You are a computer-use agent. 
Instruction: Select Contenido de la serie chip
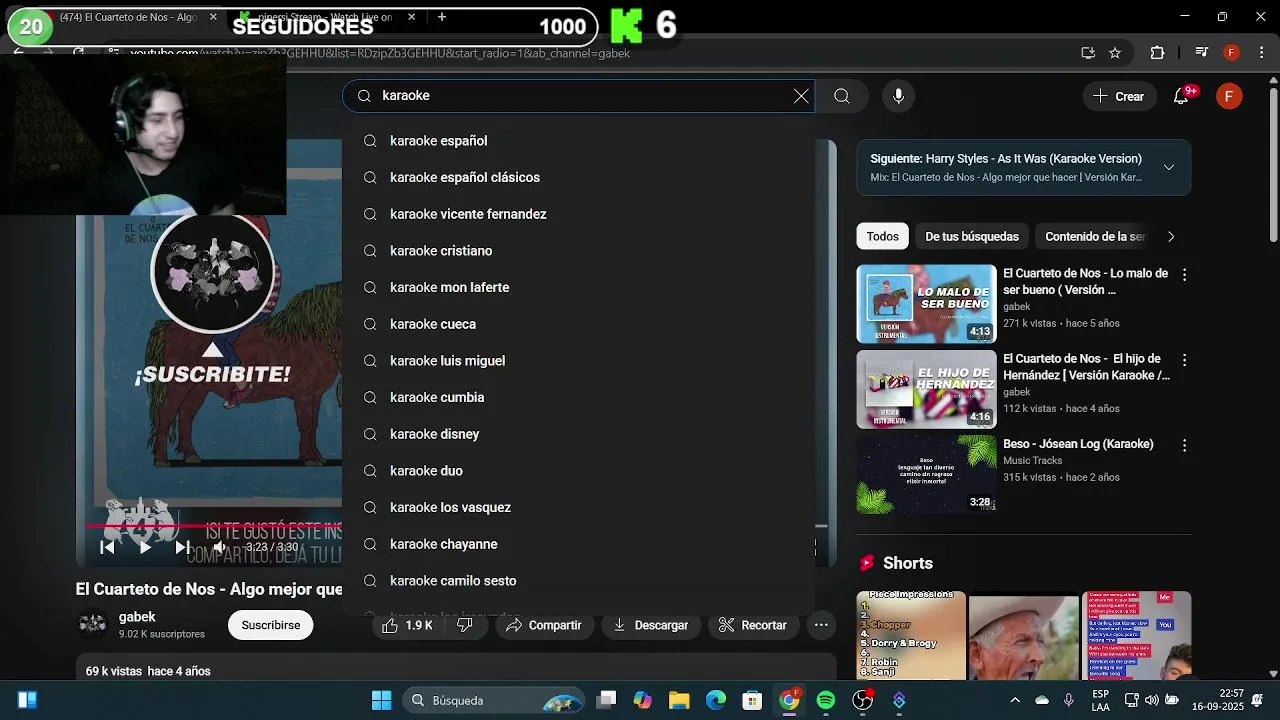(x=1094, y=237)
